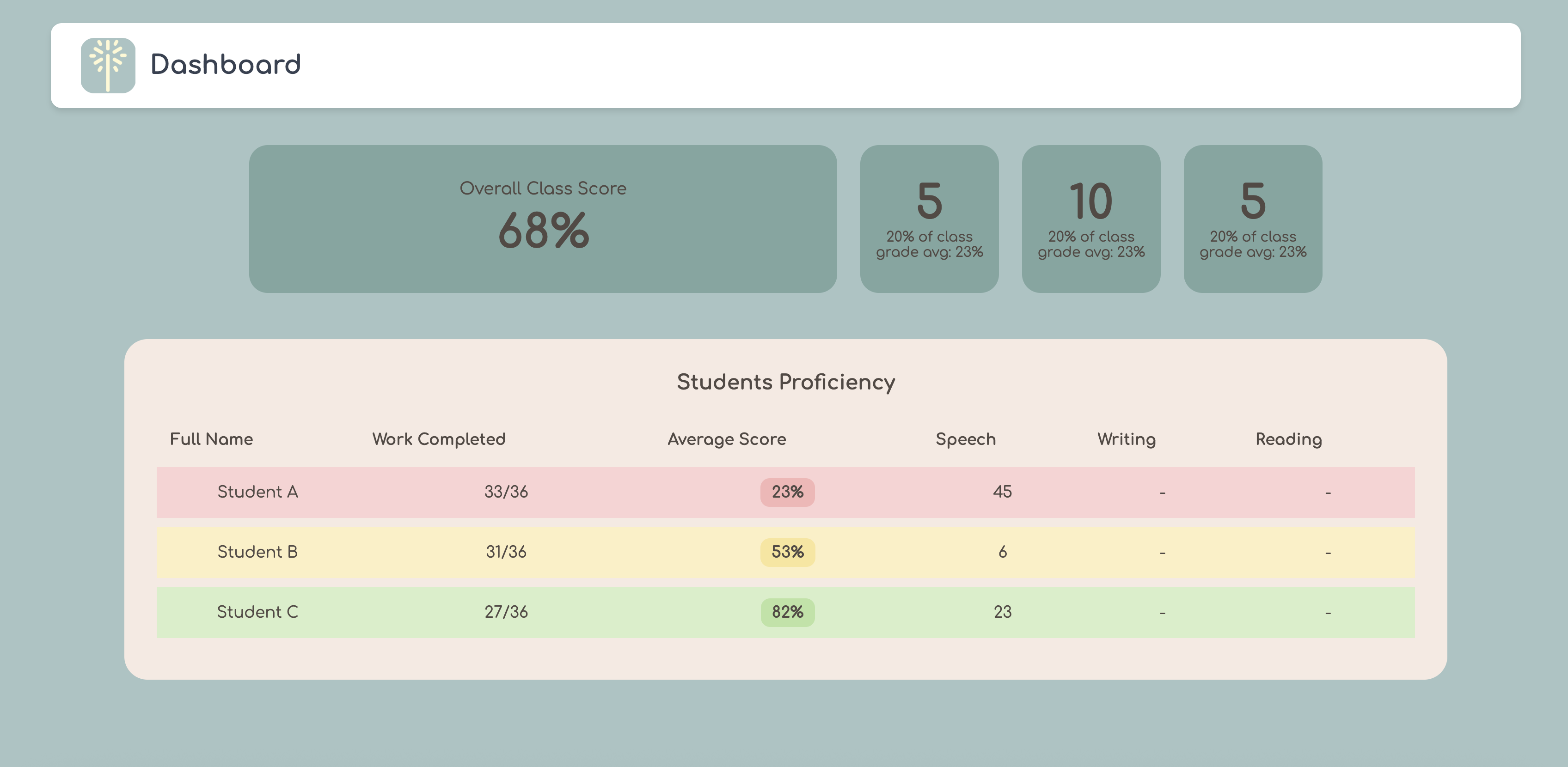Select the stat card showing 10
Screen dimensions: 1568x767
[1090, 219]
